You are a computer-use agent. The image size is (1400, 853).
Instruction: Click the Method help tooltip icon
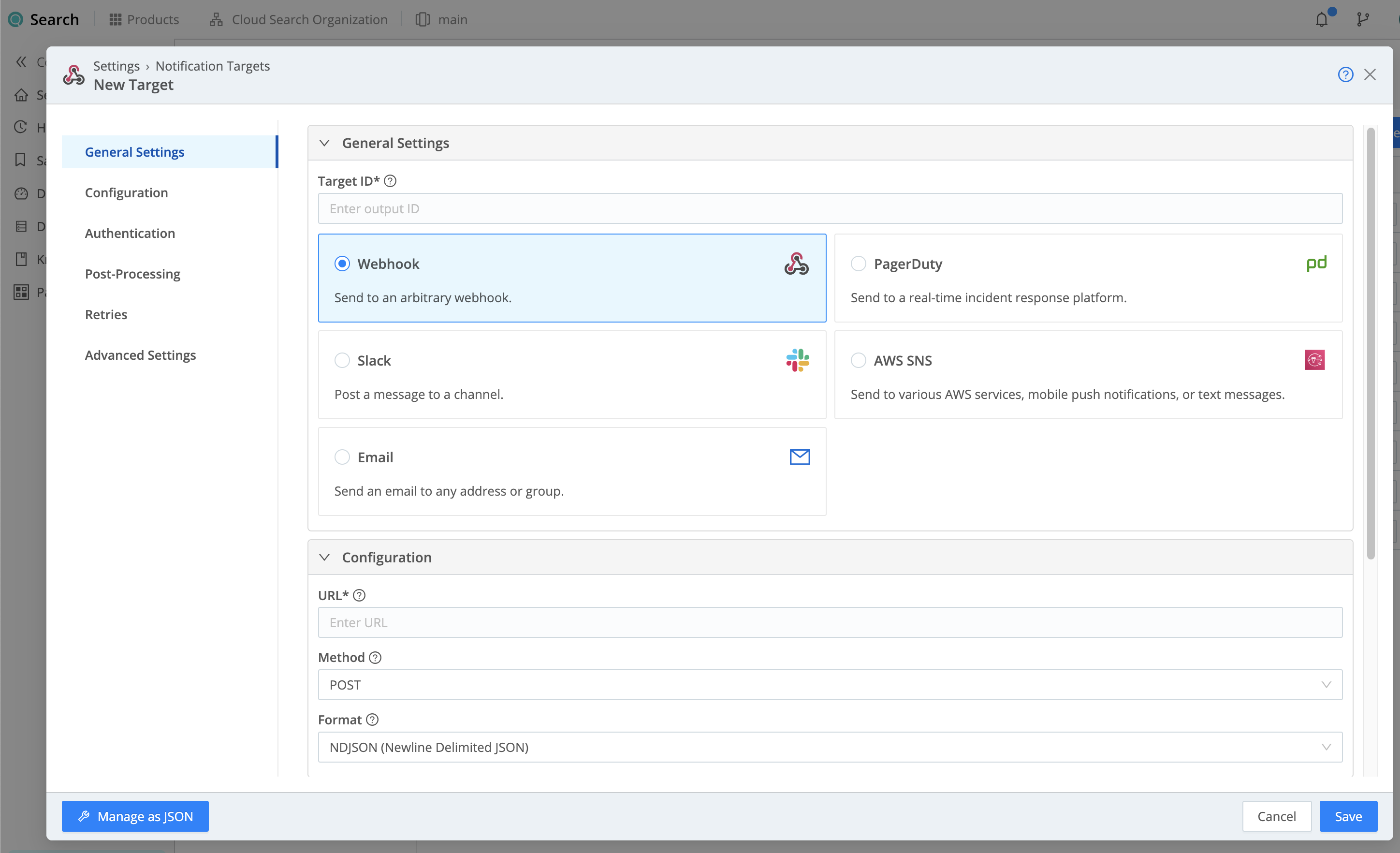(x=375, y=658)
